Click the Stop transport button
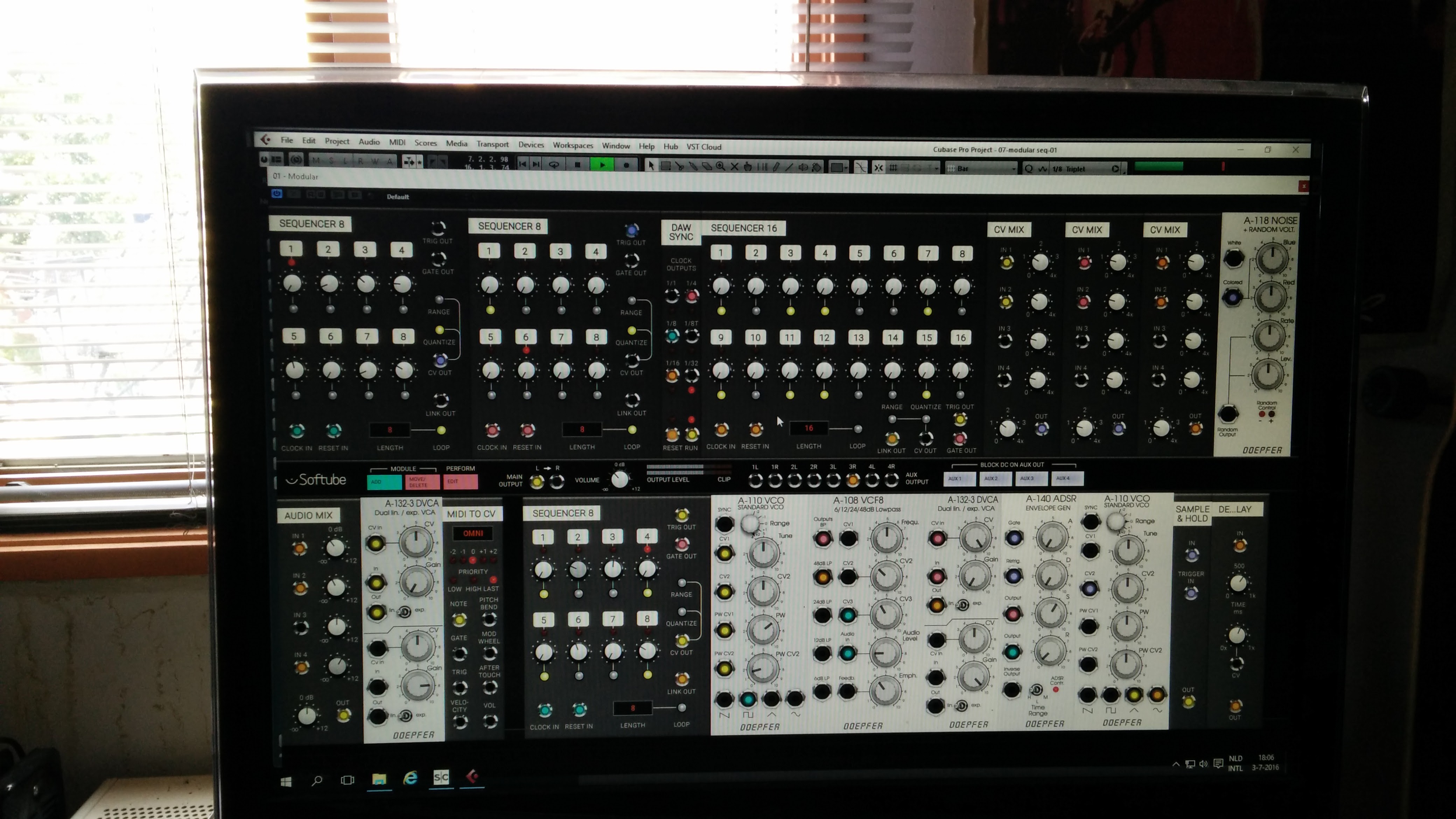The height and width of the screenshot is (819, 1456). click(577, 164)
